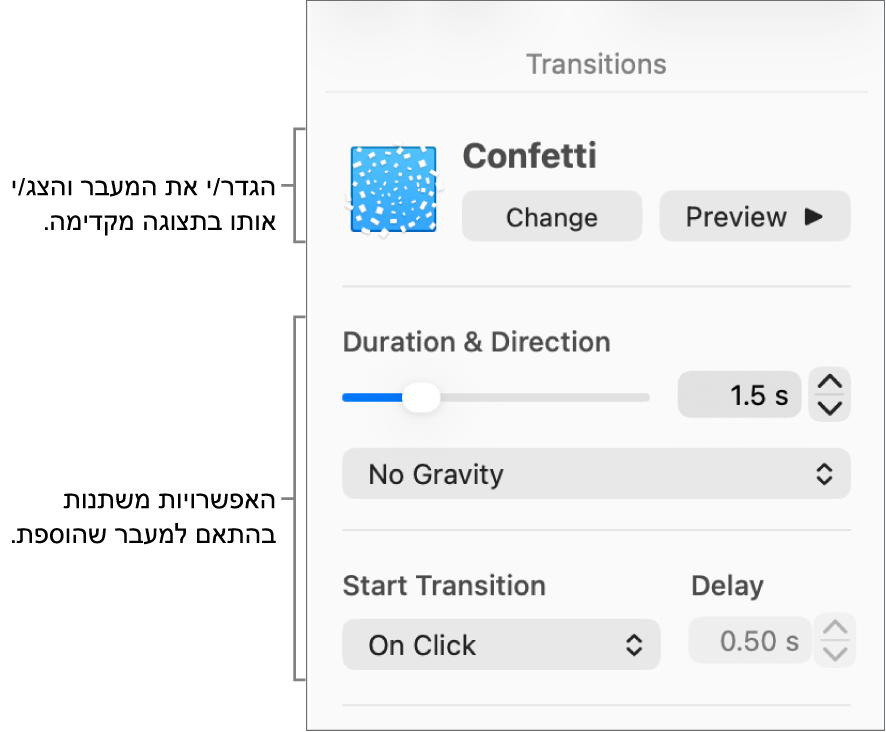Click the Delay field showing 0.50 s
The height and width of the screenshot is (732, 886).
[x=750, y=640]
